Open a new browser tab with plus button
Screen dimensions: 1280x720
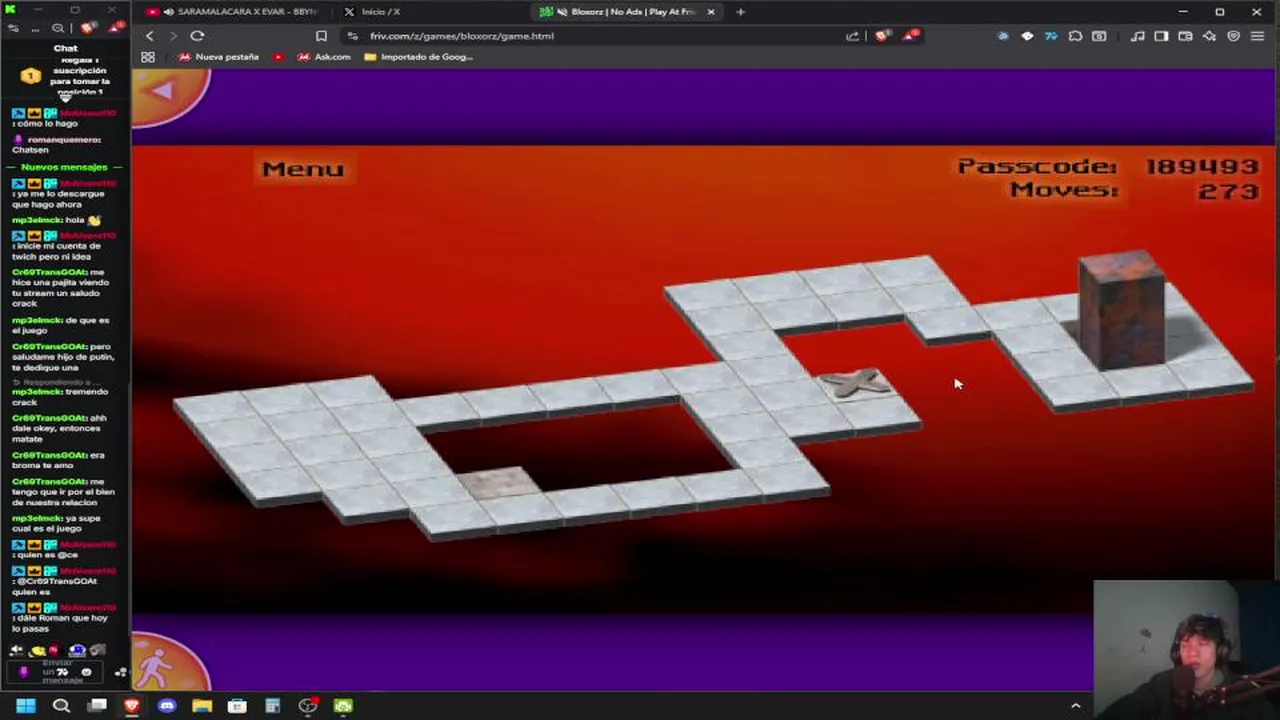coord(740,12)
